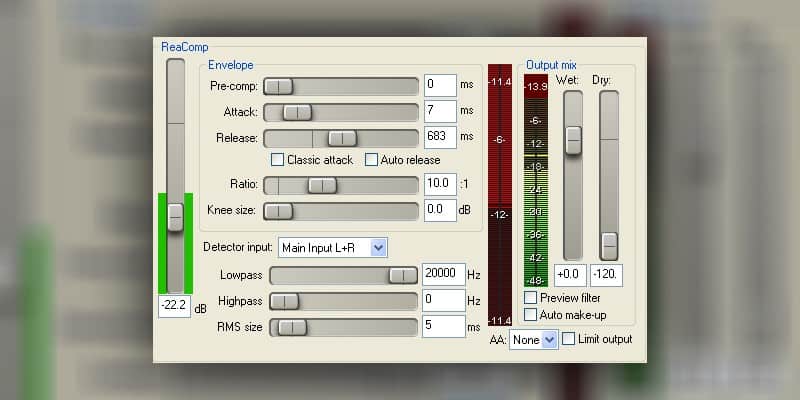Click the Attack slider handle
This screenshot has width=800, height=400.
click(x=297, y=112)
